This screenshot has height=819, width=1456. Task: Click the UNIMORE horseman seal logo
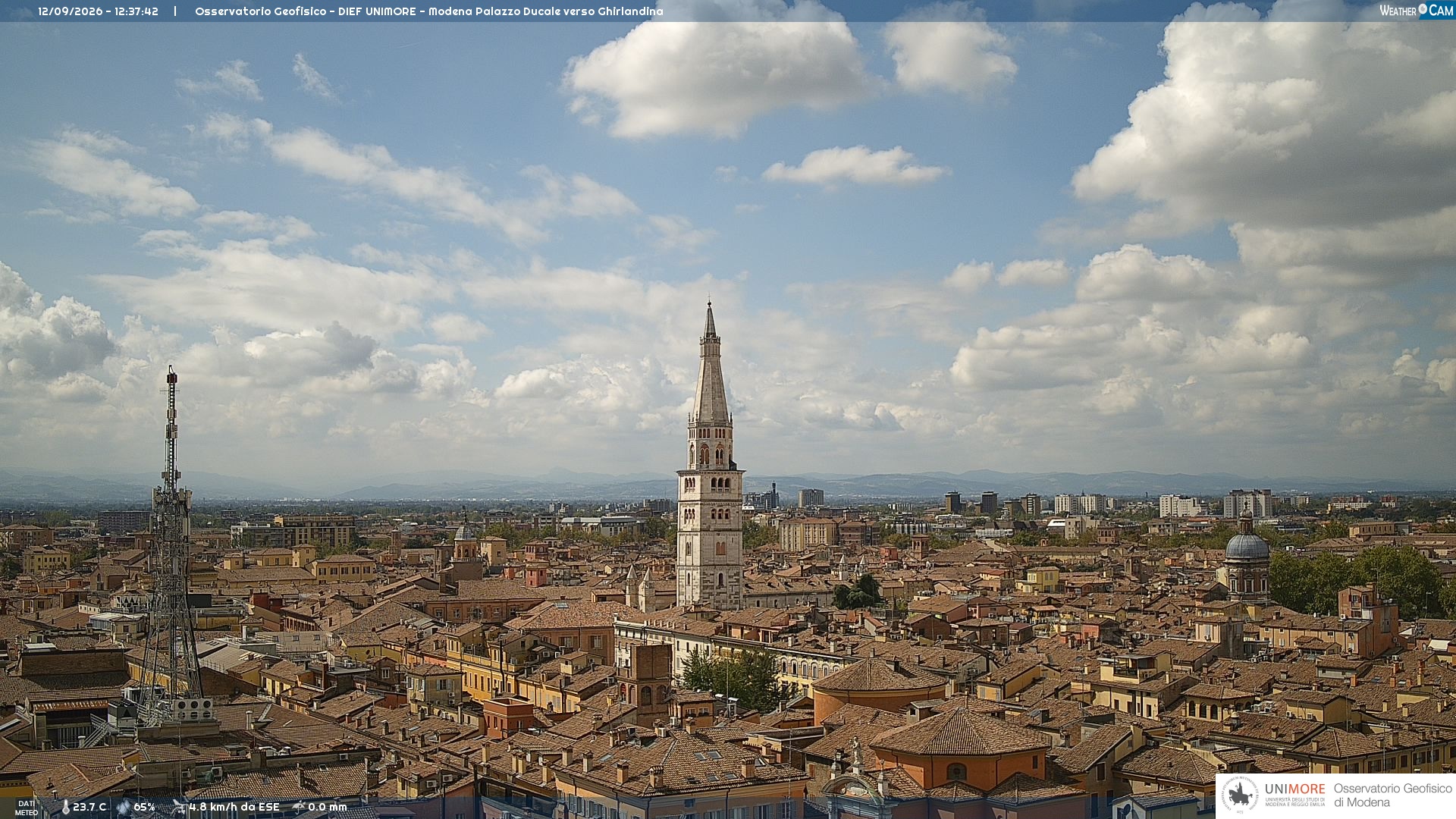pyautogui.click(x=1240, y=795)
